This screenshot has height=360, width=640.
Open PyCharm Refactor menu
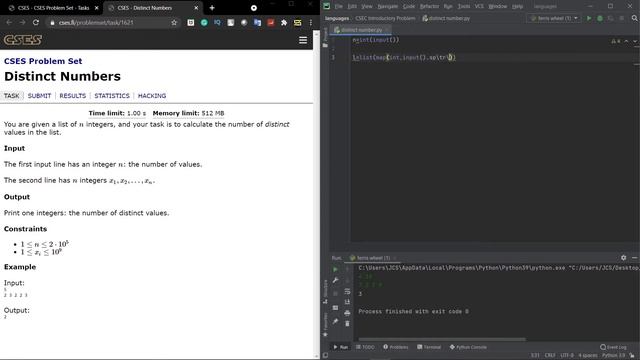tap(429, 6)
